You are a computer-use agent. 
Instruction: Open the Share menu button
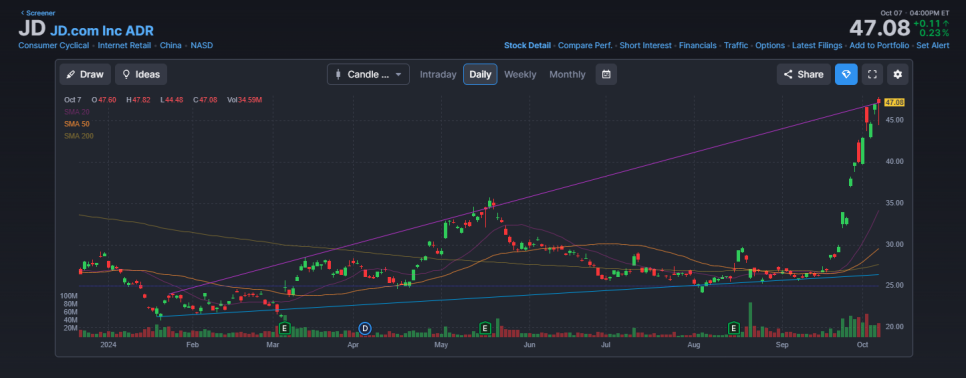(x=803, y=74)
